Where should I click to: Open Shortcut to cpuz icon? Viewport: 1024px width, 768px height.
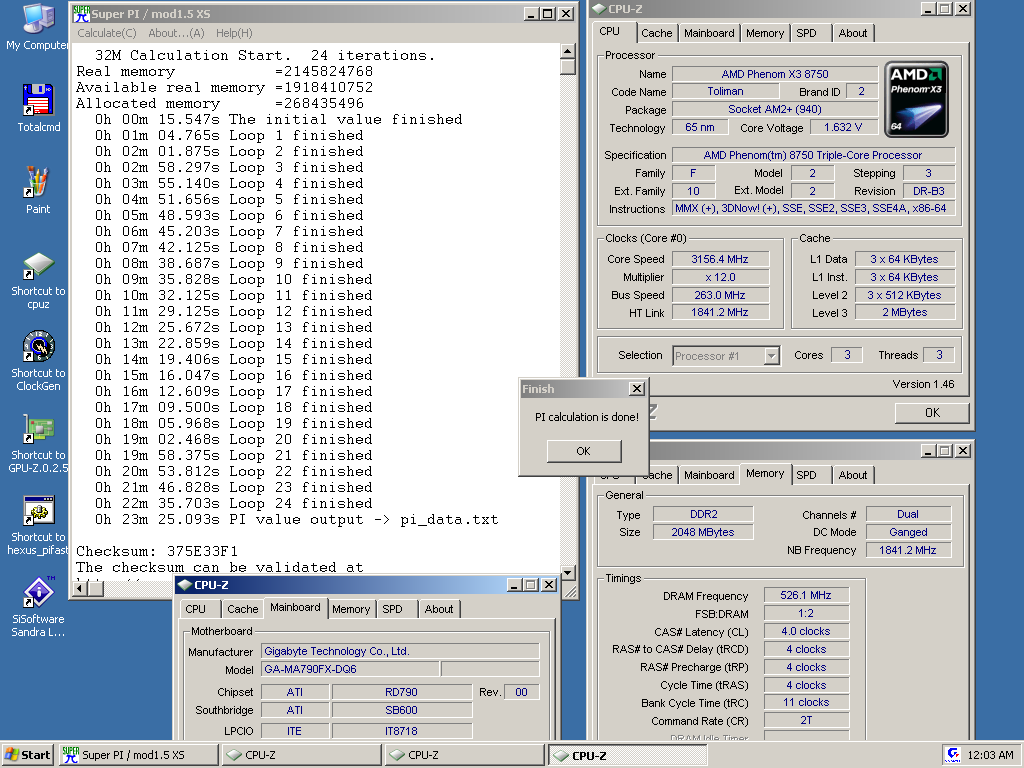click(38, 281)
